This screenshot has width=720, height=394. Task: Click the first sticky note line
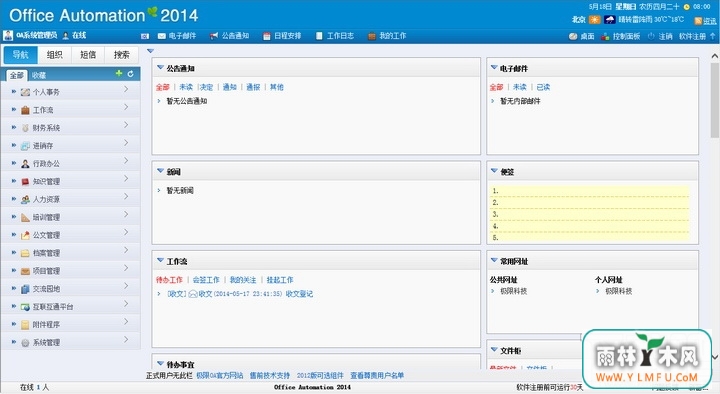click(590, 191)
